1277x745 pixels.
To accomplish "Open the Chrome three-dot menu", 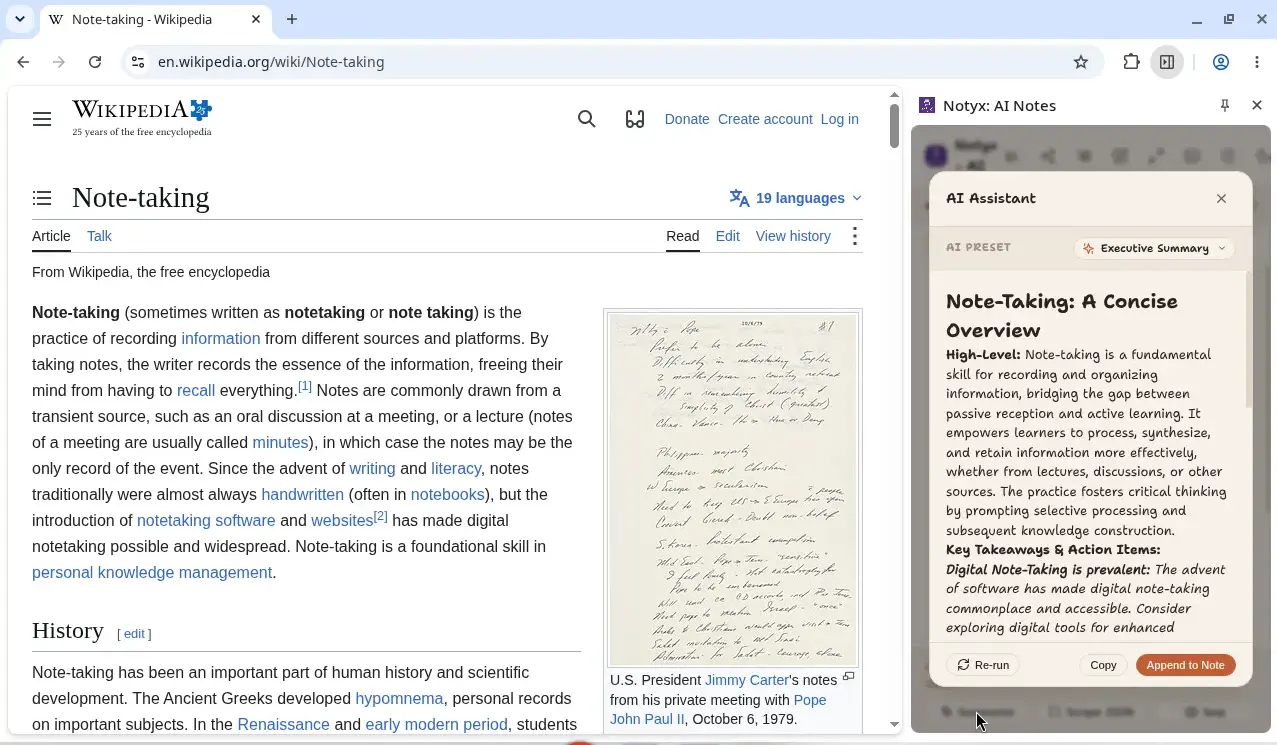I will tap(1257, 62).
